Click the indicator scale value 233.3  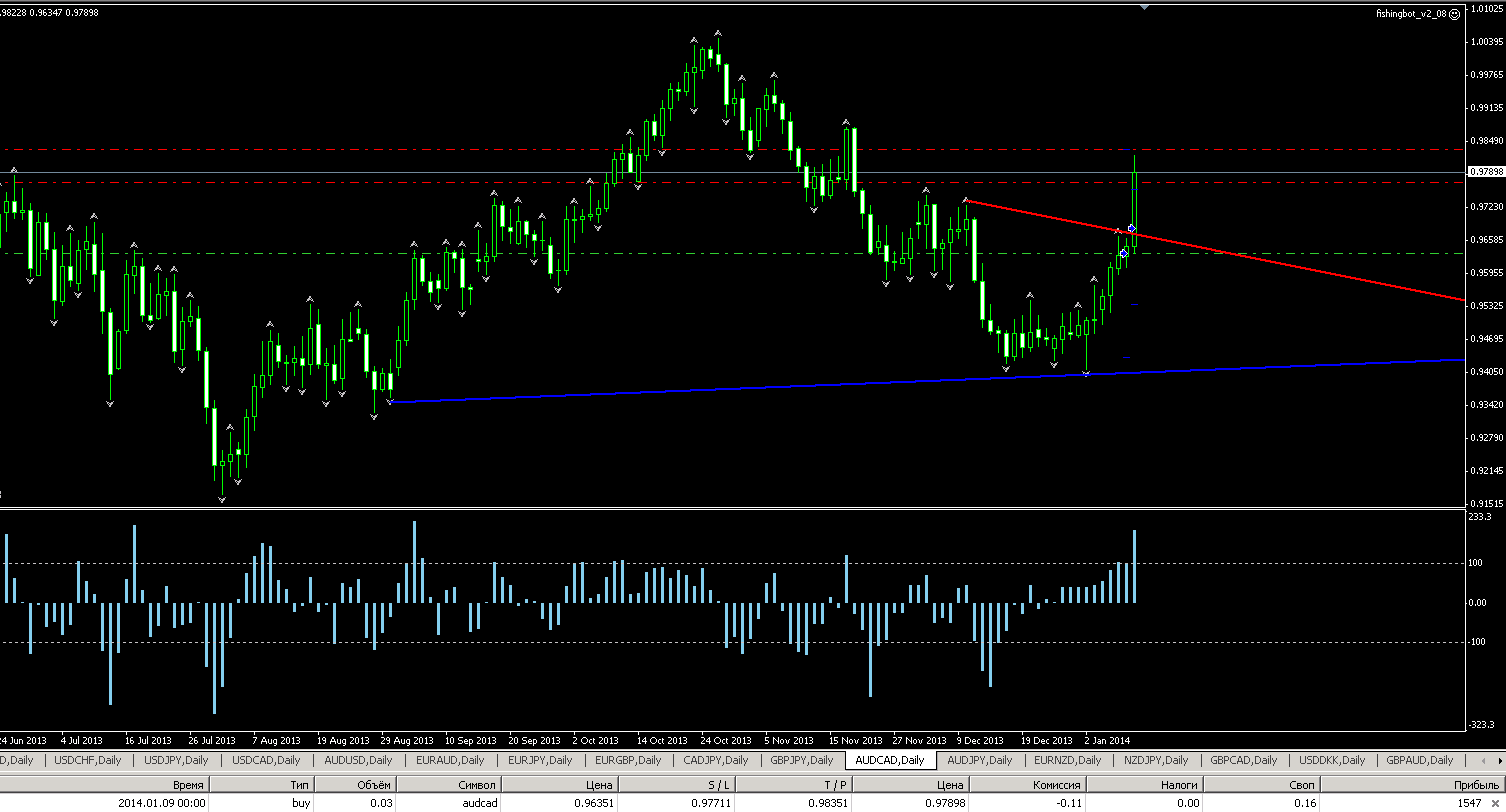1481,517
